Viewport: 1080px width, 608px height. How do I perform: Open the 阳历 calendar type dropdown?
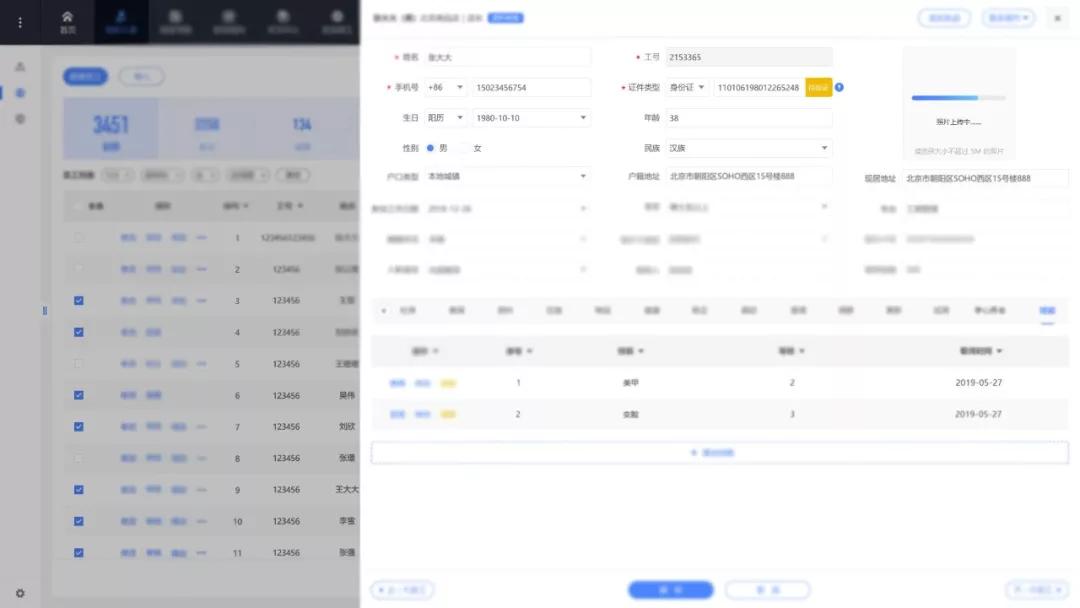pos(445,118)
